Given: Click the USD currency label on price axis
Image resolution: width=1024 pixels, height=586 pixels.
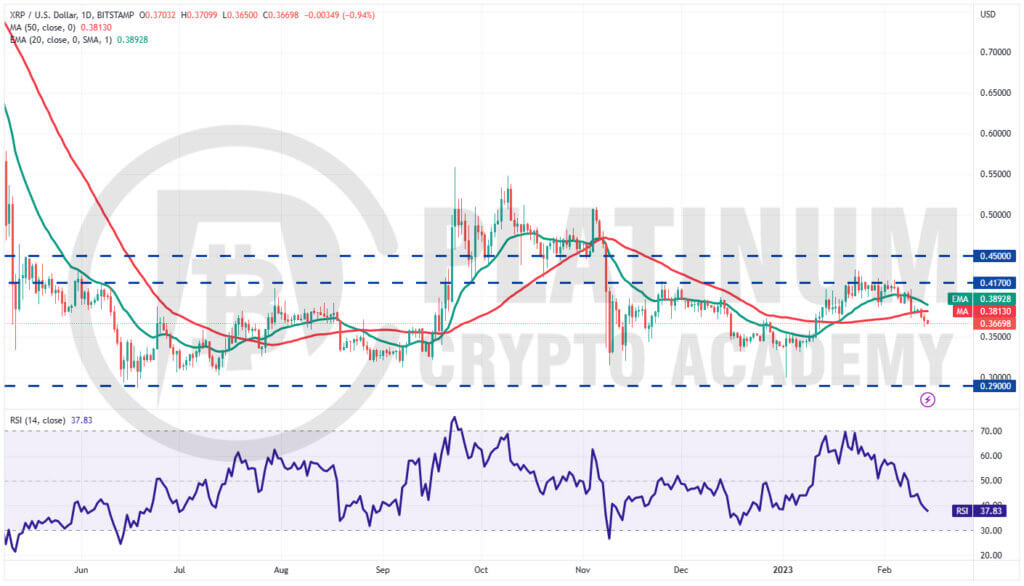Looking at the screenshot, I should [x=987, y=14].
